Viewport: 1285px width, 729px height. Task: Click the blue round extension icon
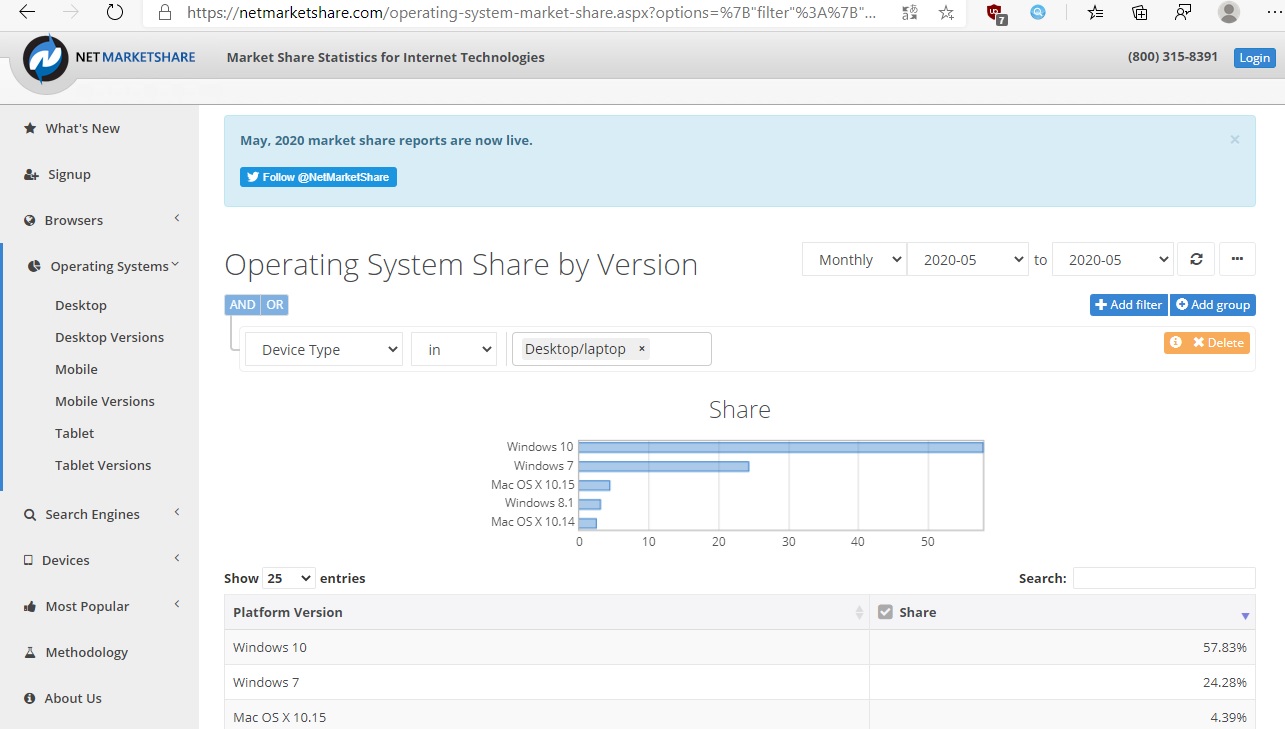click(x=1038, y=13)
